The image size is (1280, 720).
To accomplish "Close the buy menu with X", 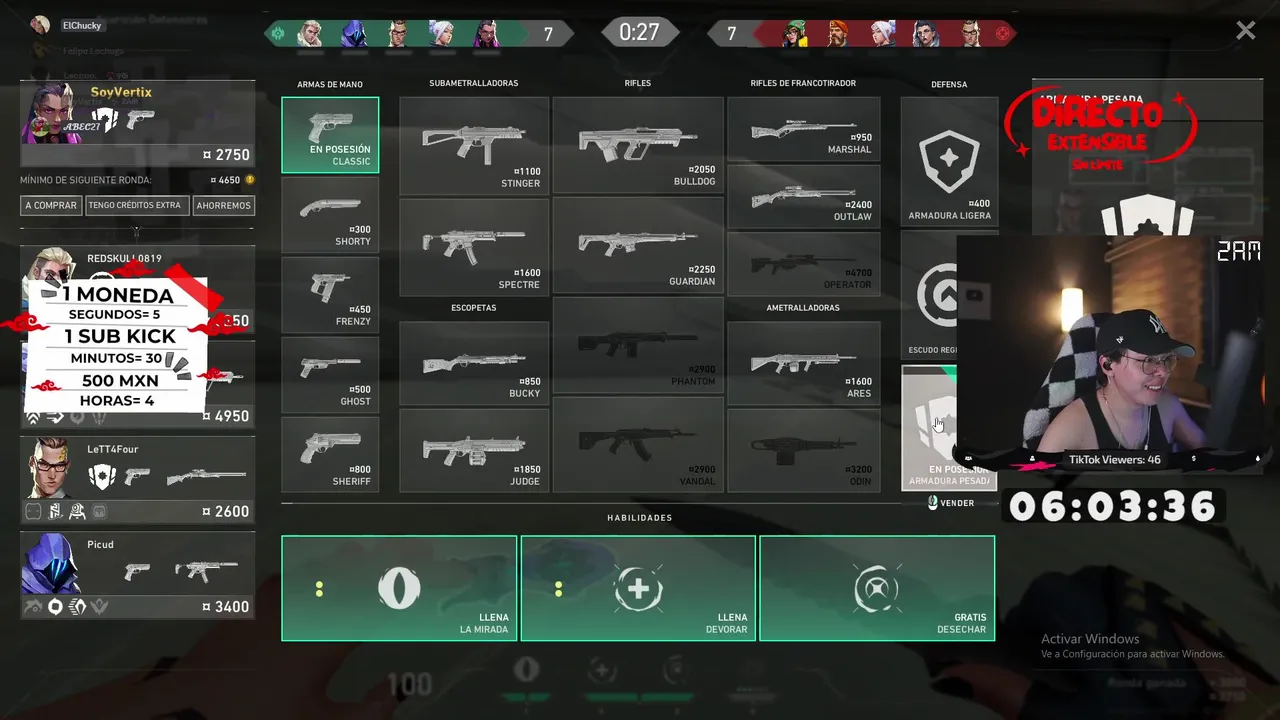I will tap(1245, 31).
